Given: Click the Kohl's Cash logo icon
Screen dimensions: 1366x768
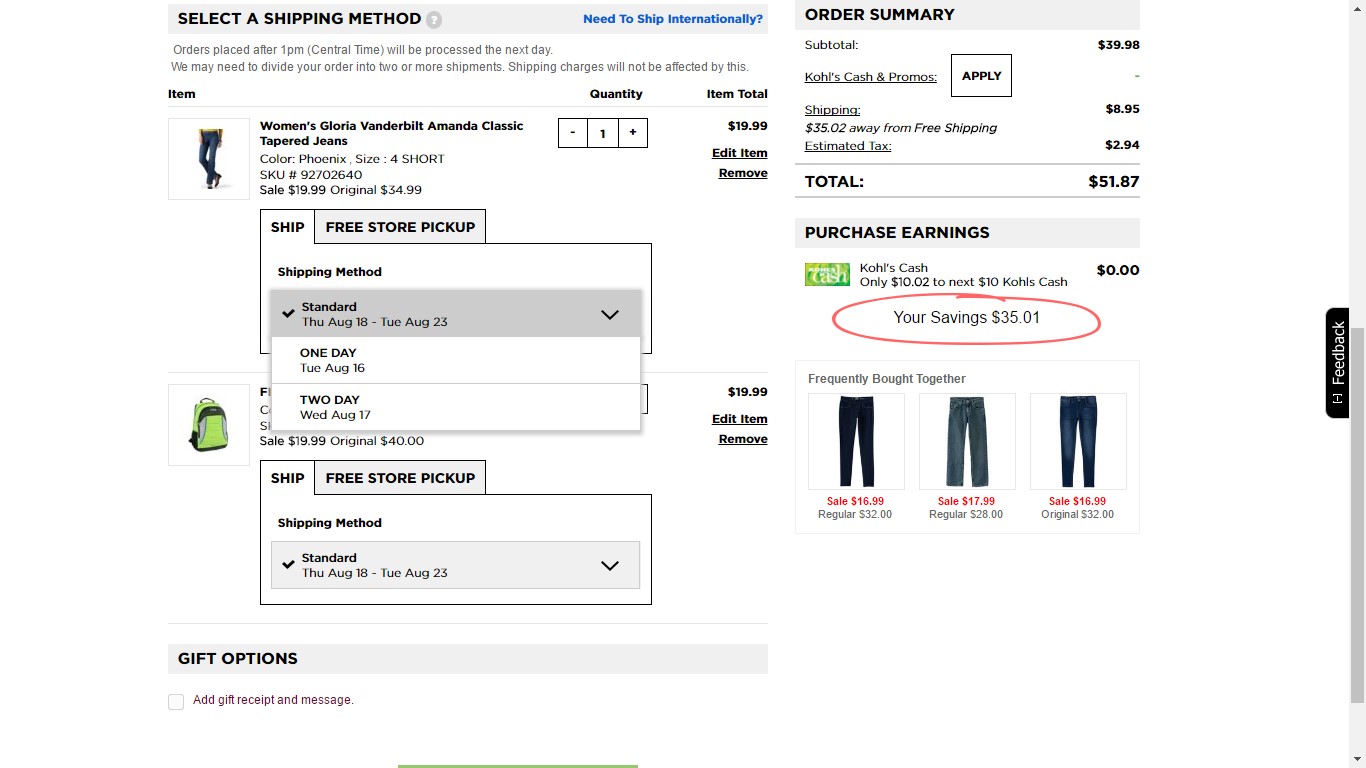Looking at the screenshot, I should 827,274.
